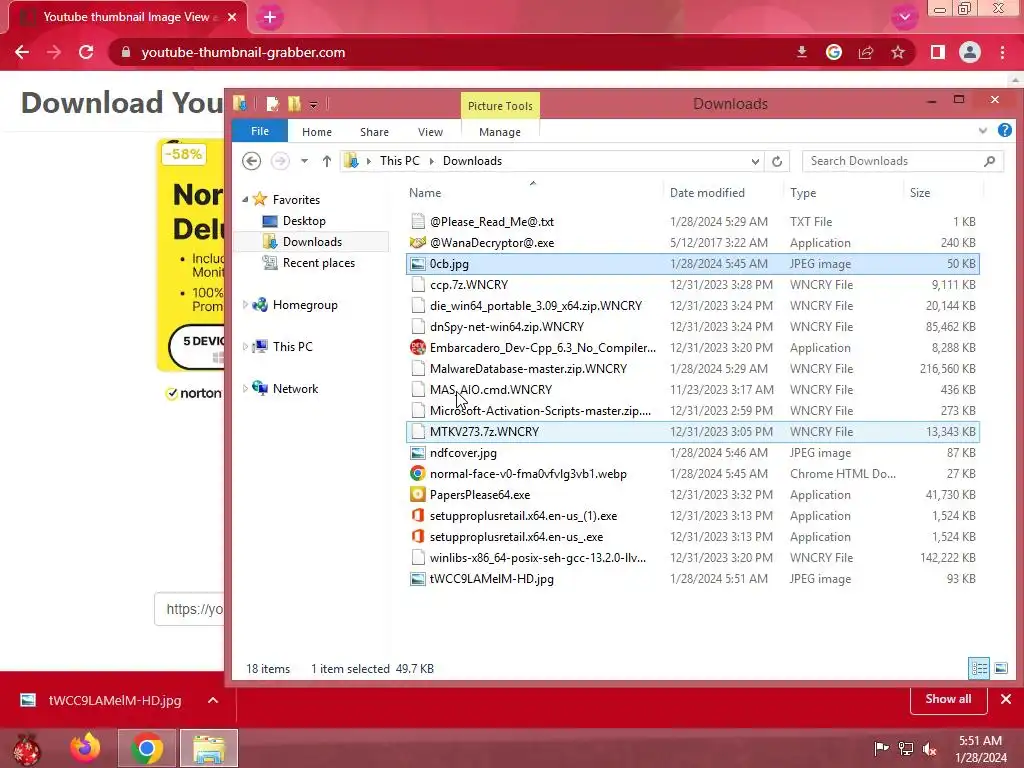Select the Picture Tools contextual tab
Image resolution: width=1024 pixels, height=768 pixels.
(500, 106)
